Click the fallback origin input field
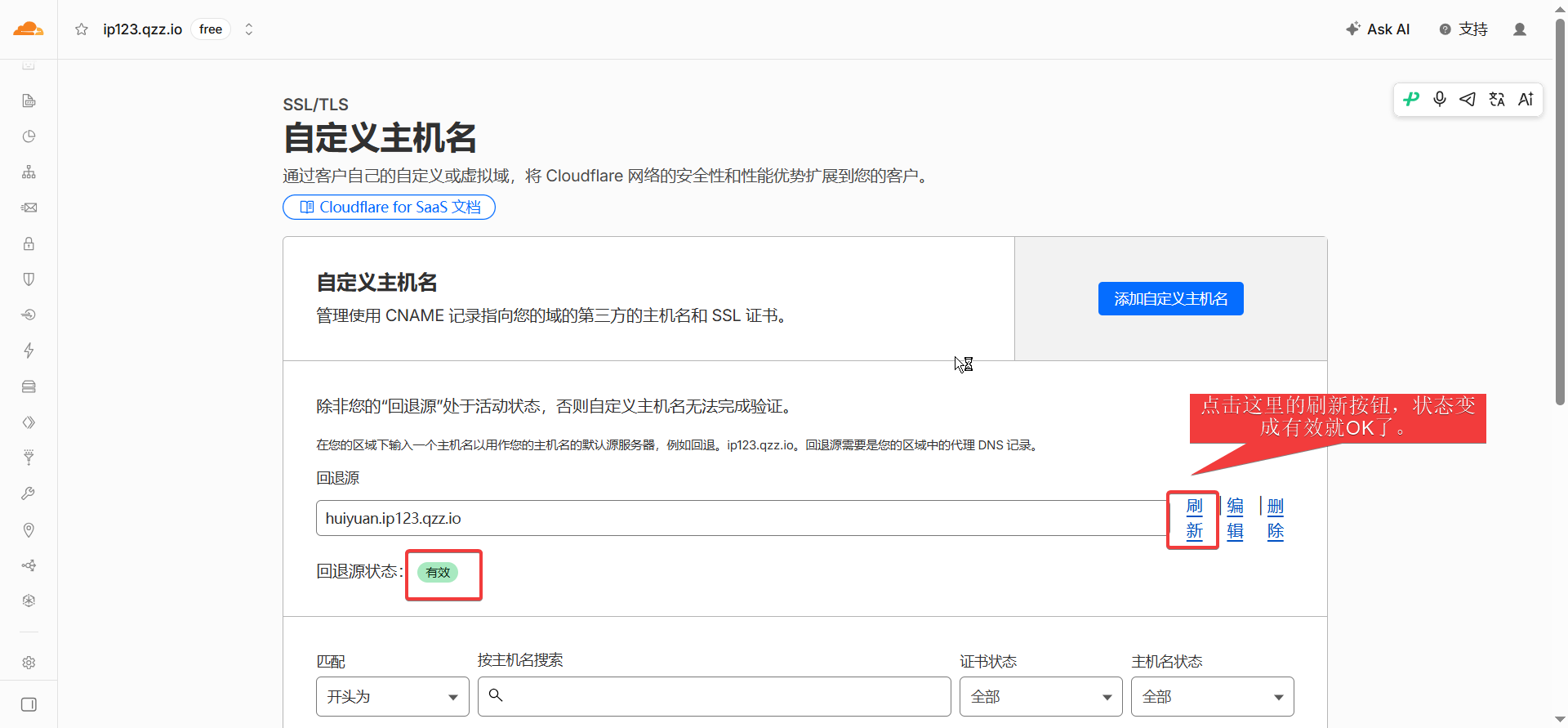1568x728 pixels. 742,518
